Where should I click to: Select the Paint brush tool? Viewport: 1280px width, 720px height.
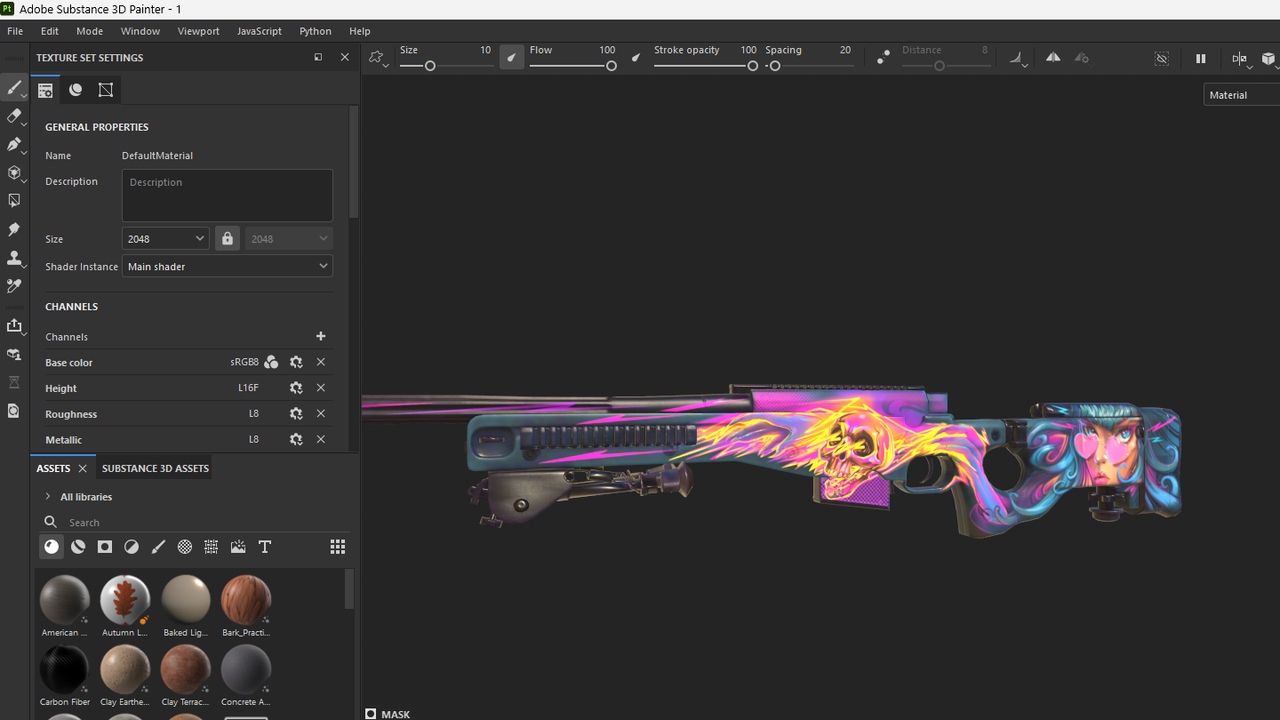pos(14,88)
